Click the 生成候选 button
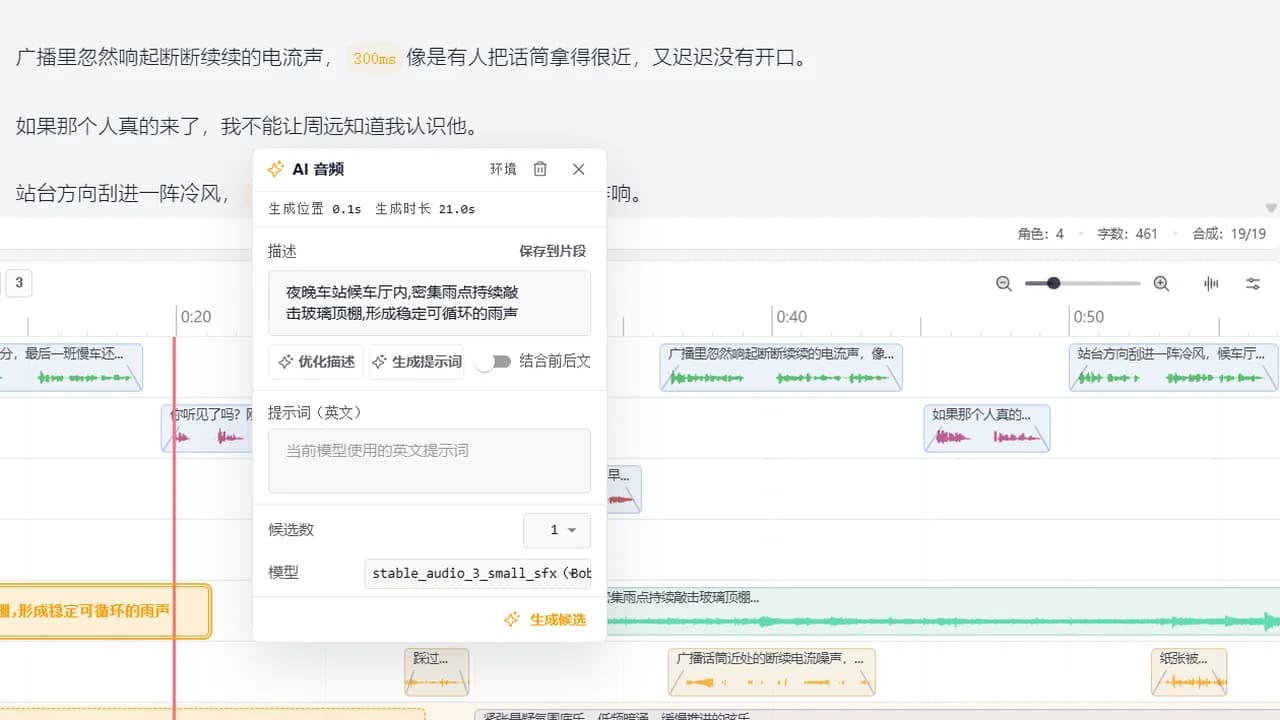Image resolution: width=1280 pixels, height=720 pixels. 545,620
